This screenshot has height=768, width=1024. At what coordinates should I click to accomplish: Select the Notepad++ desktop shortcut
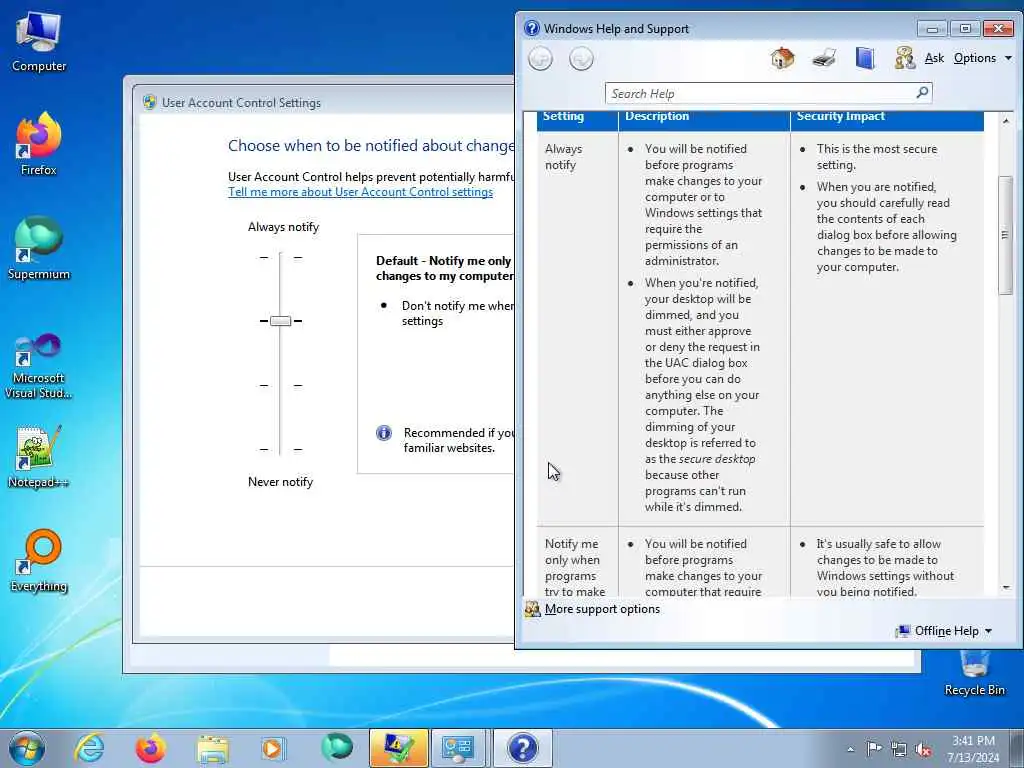point(39,457)
